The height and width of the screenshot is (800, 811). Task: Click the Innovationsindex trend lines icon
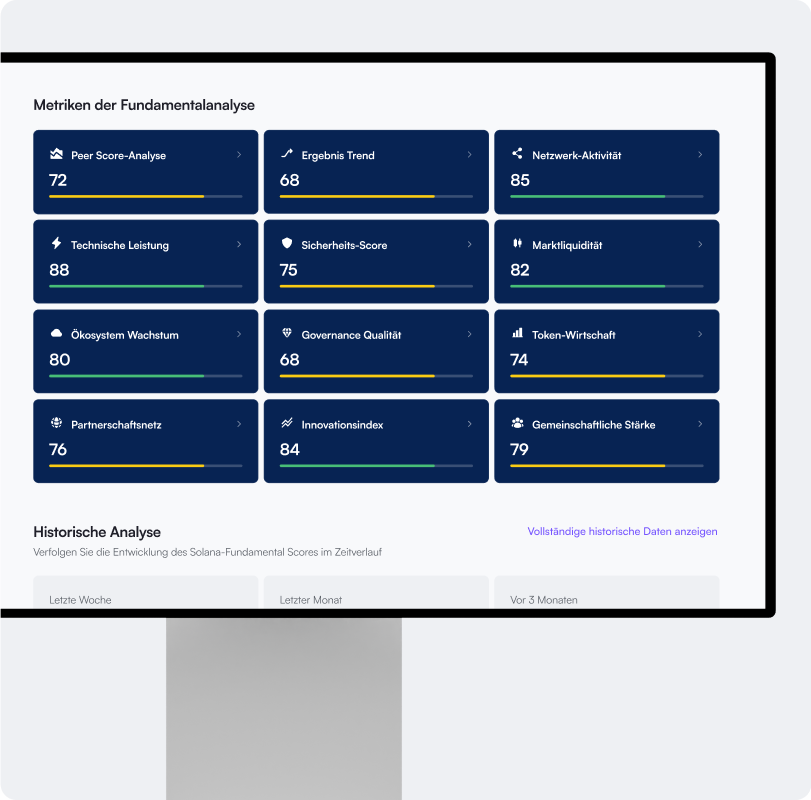[x=287, y=423]
